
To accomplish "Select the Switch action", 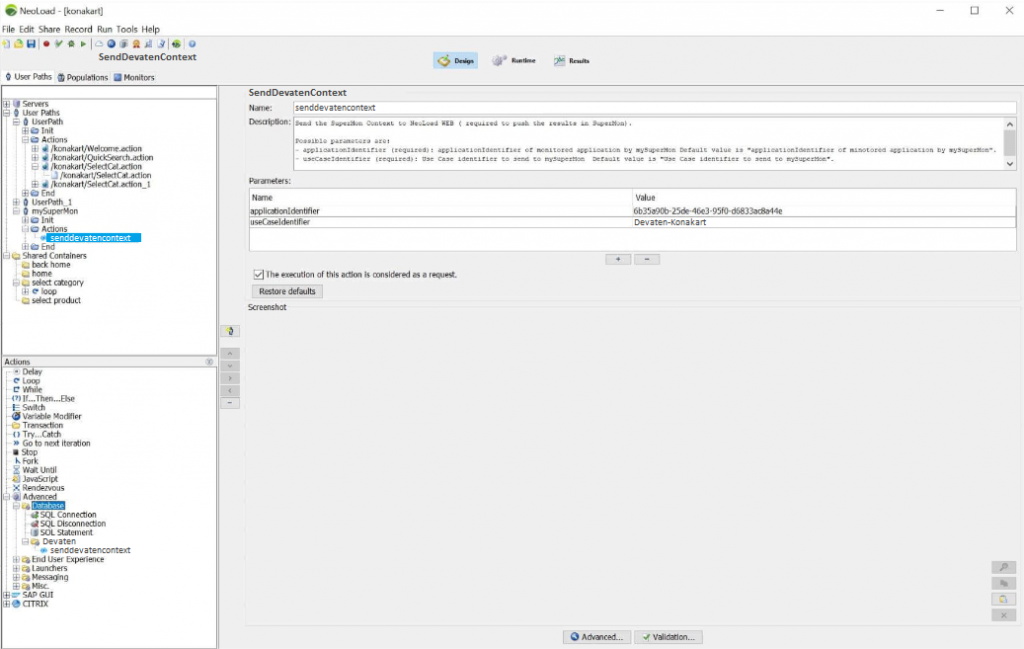I will click(33, 407).
